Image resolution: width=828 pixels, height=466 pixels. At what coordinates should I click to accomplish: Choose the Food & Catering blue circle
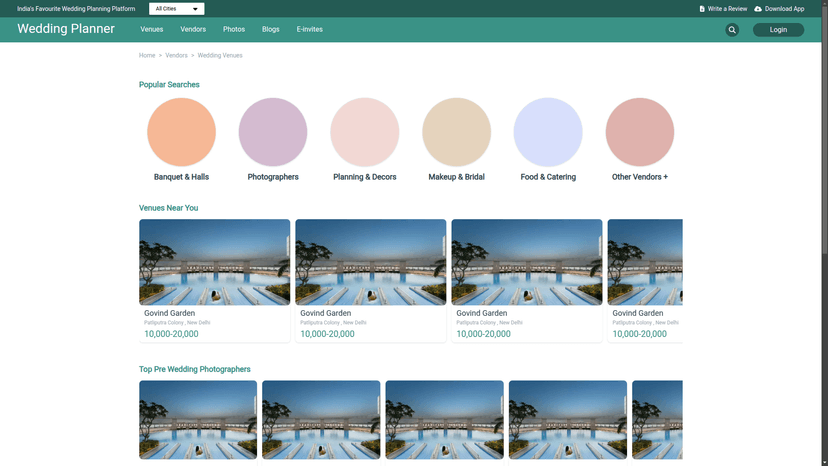tap(548, 132)
